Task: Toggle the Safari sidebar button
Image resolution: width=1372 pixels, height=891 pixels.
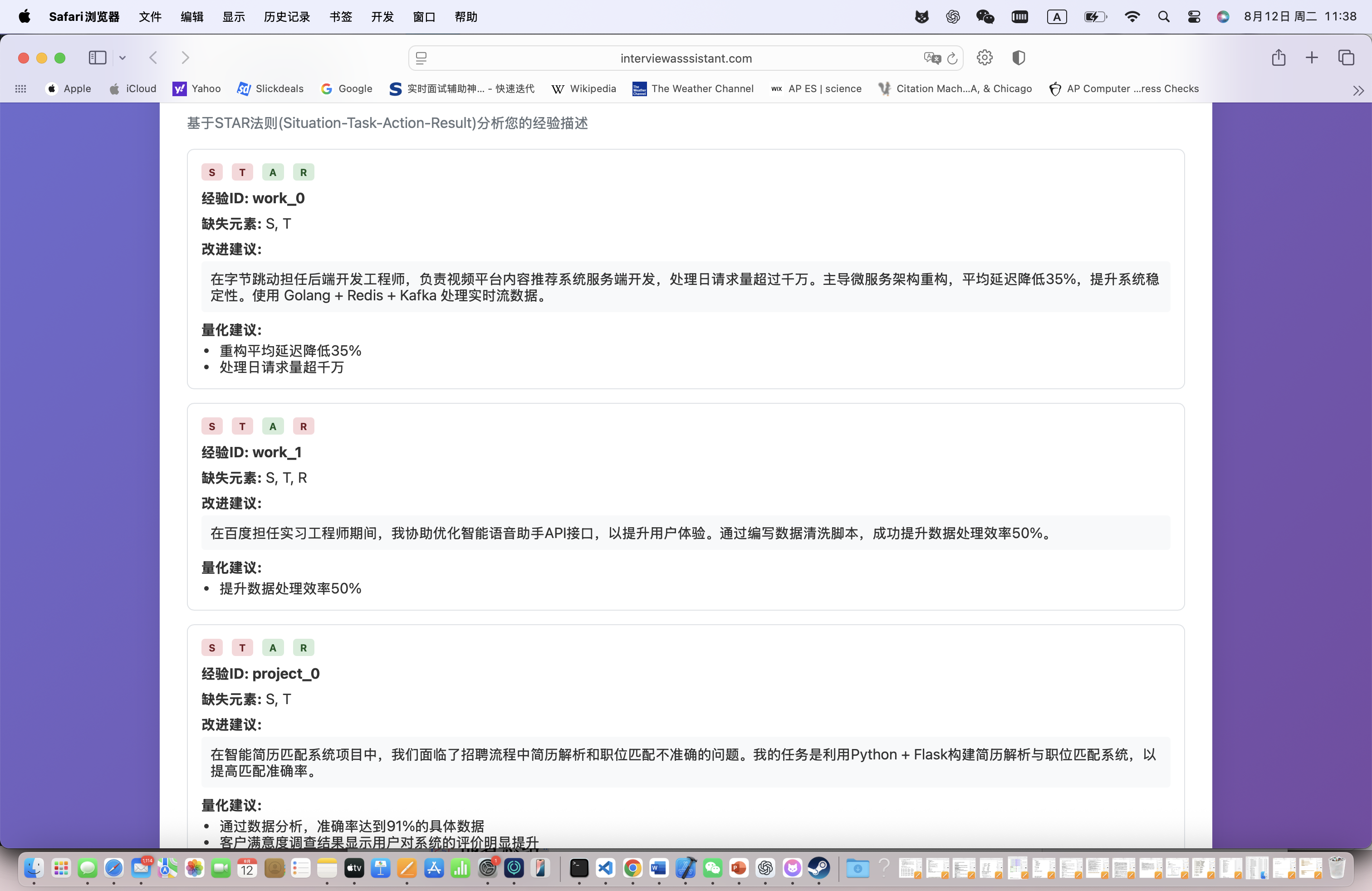Action: click(x=98, y=58)
